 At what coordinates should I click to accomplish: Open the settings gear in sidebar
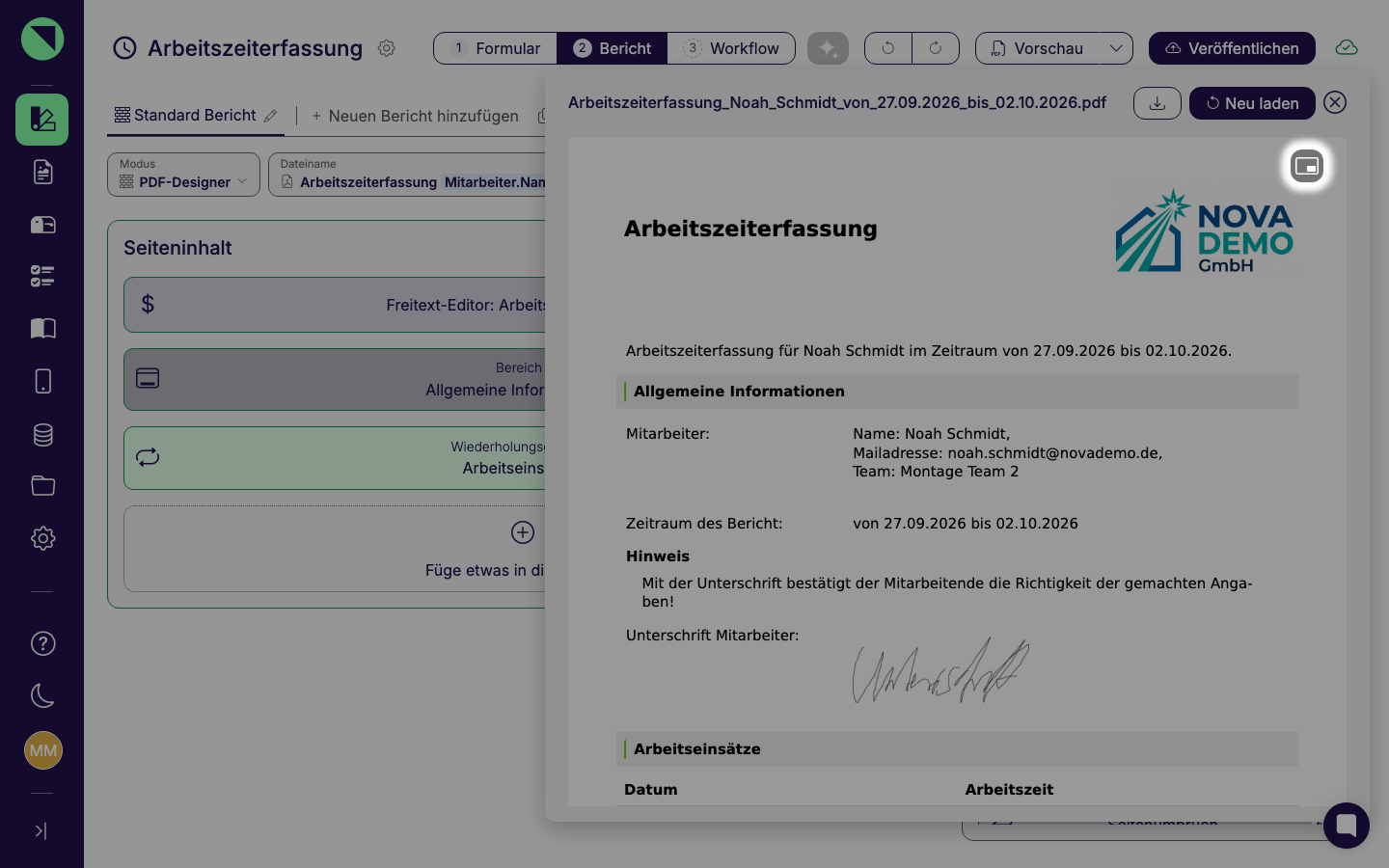click(x=42, y=538)
